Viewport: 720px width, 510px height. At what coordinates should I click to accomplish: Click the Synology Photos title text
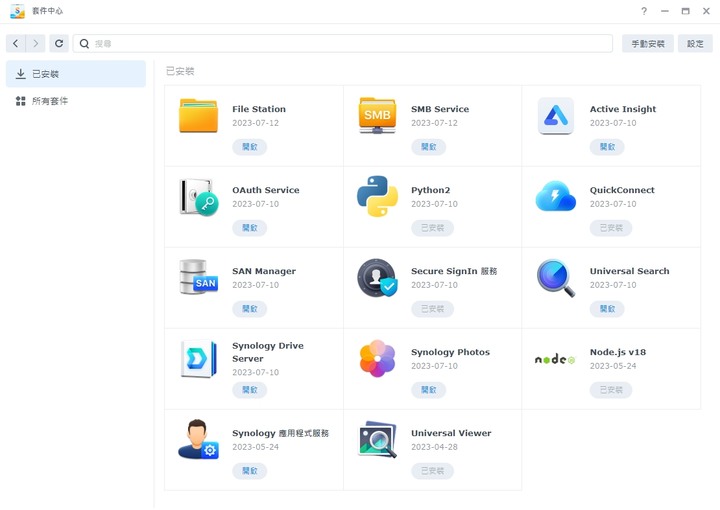pyautogui.click(x=450, y=352)
